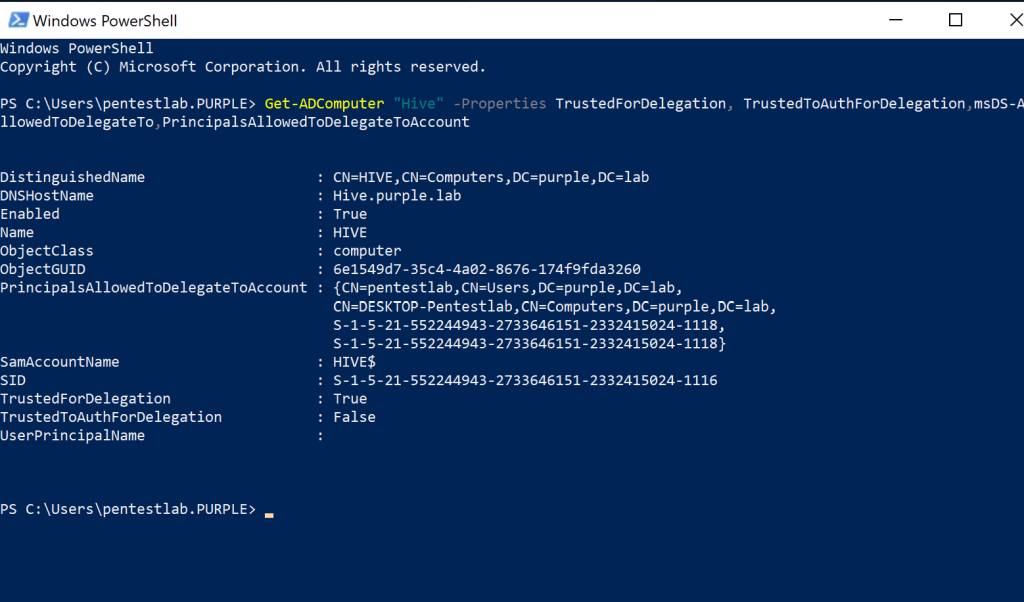Click the Hive.purple.lab DNS host name
The height and width of the screenshot is (602, 1024).
pyautogui.click(x=397, y=196)
